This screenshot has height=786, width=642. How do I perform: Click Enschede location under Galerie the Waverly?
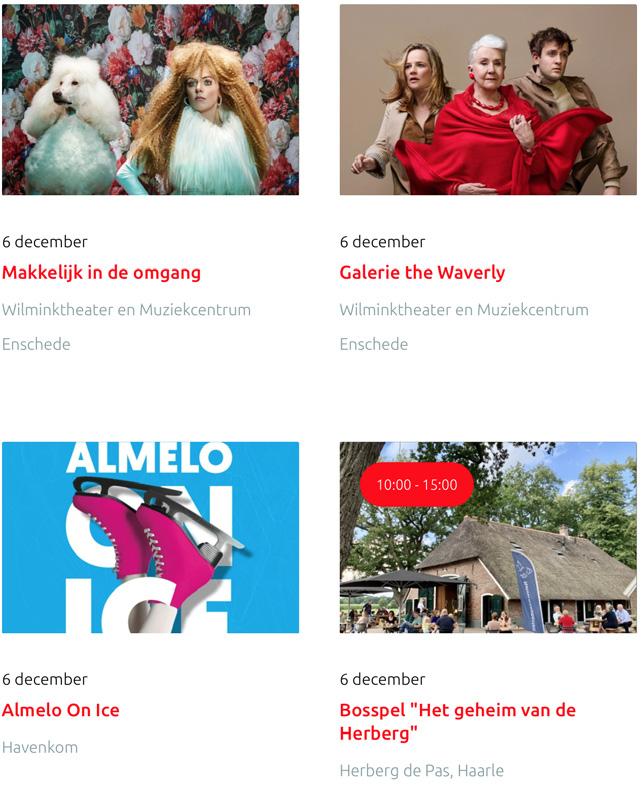pyautogui.click(x=374, y=344)
